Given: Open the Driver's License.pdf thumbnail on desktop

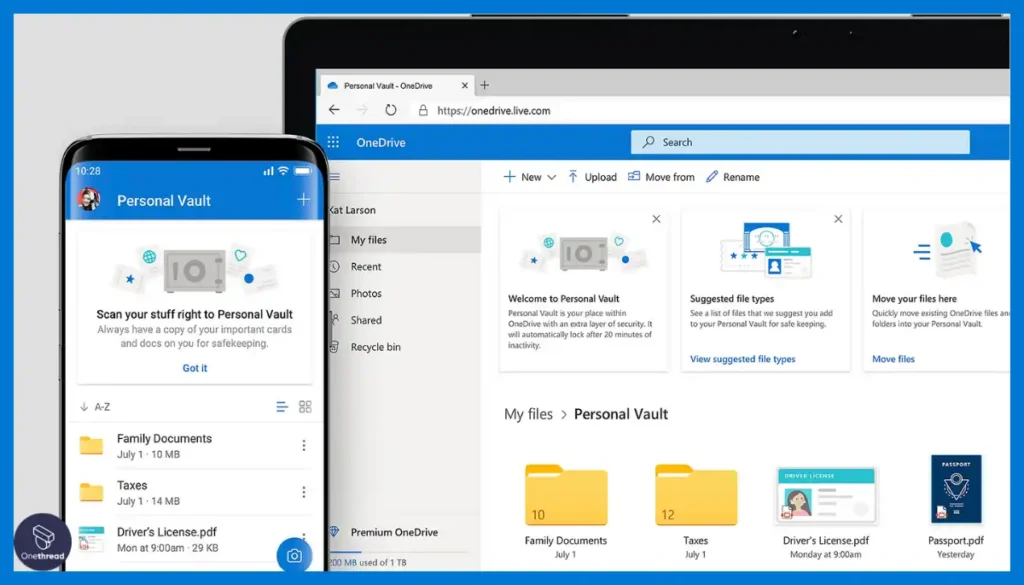Looking at the screenshot, I should pyautogui.click(x=825, y=495).
